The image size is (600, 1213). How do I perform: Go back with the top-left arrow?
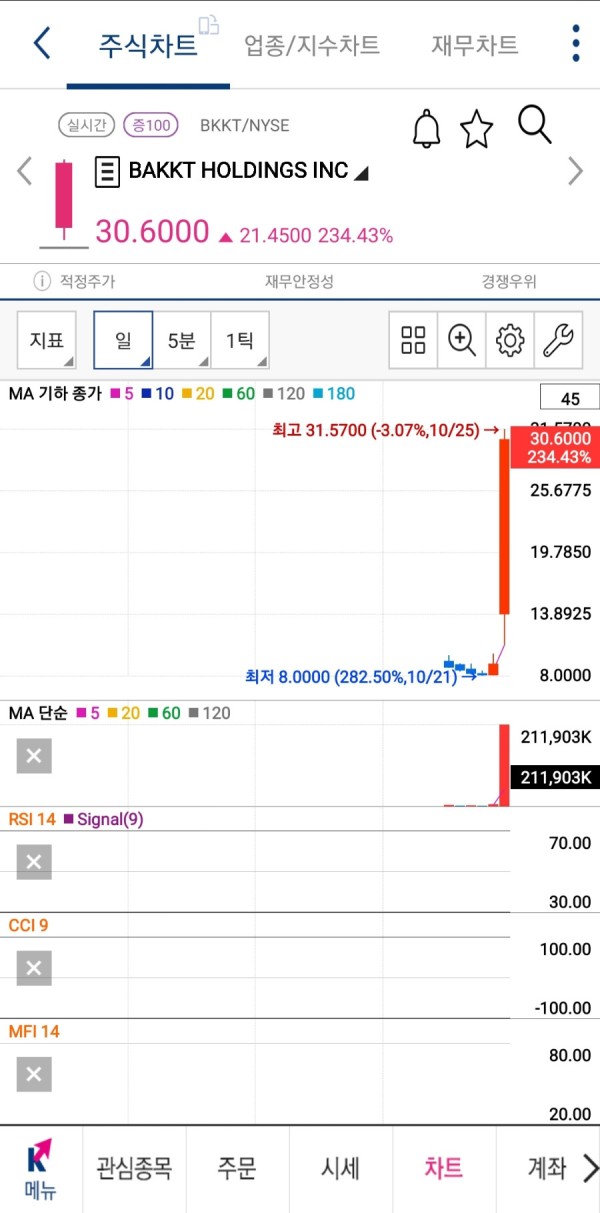coord(42,44)
